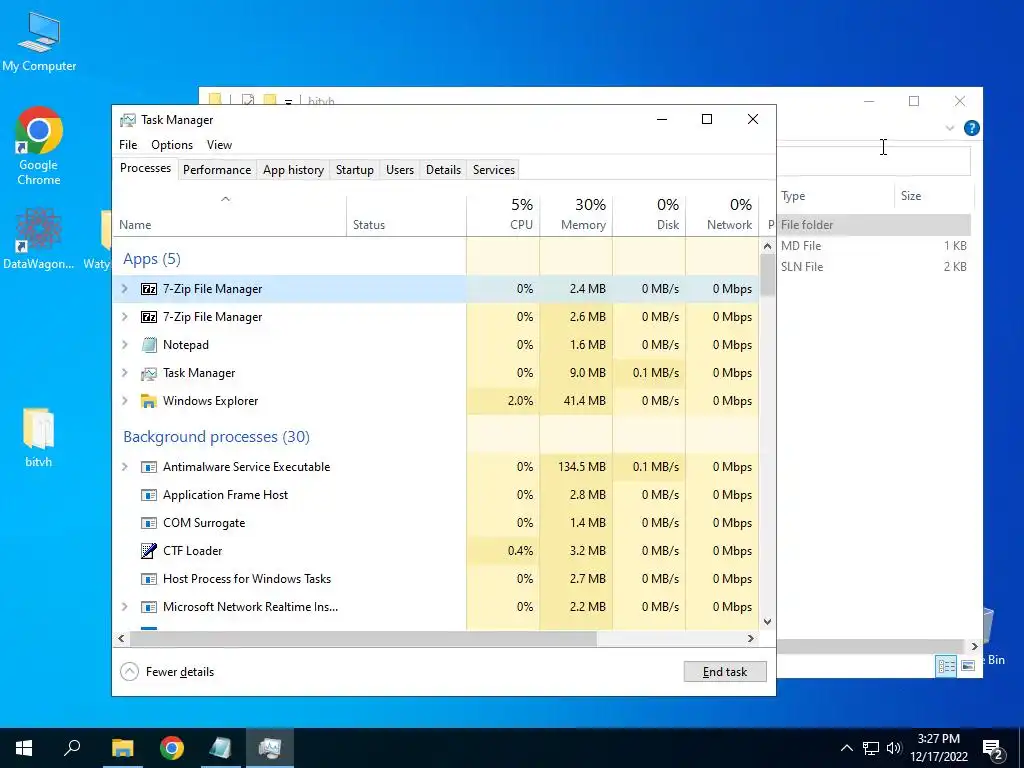Click the Application Frame Host icon
Screen dimensions: 1024x768
pos(149,495)
